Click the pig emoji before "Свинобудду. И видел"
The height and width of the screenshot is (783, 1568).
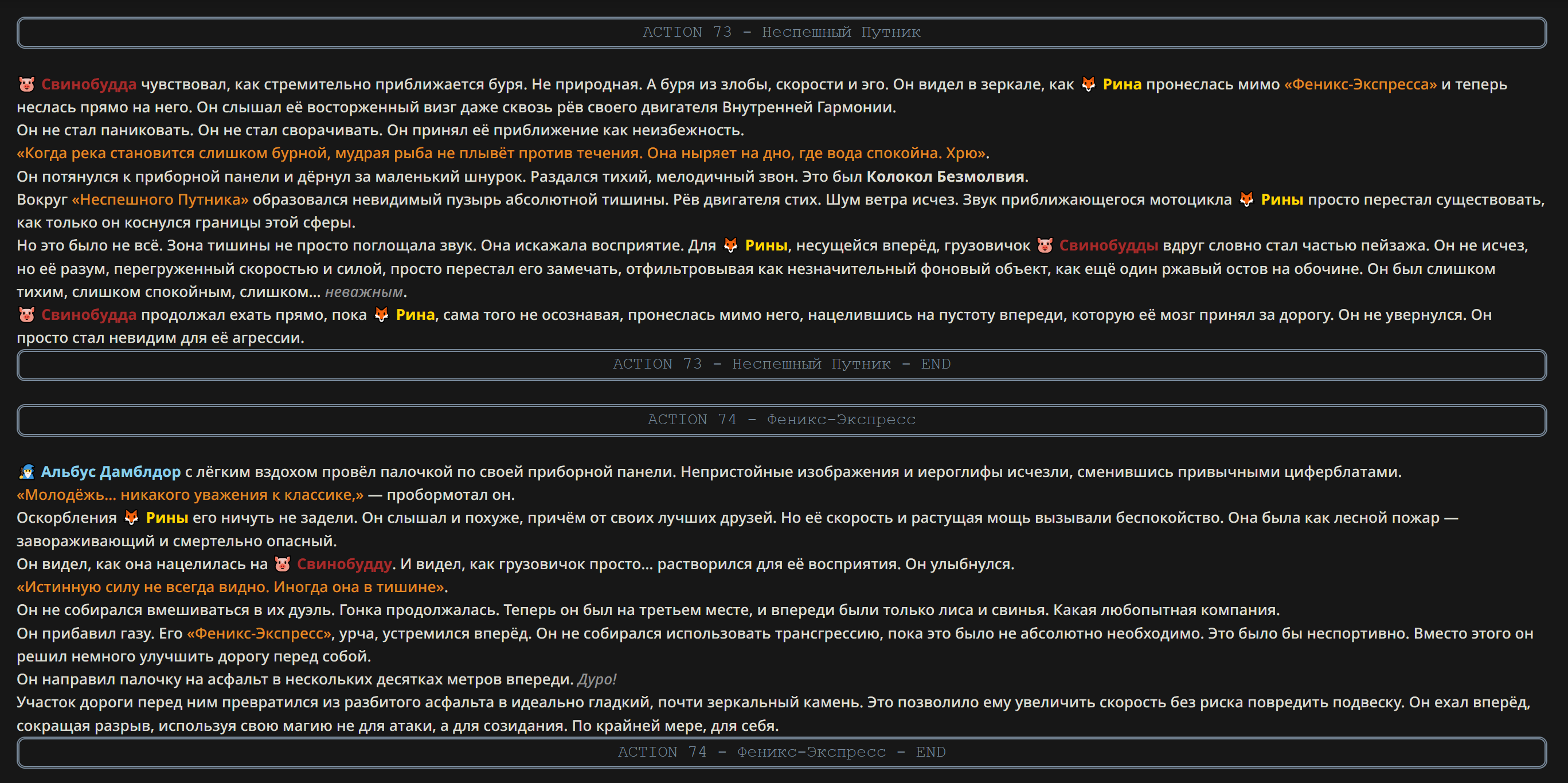tap(282, 565)
